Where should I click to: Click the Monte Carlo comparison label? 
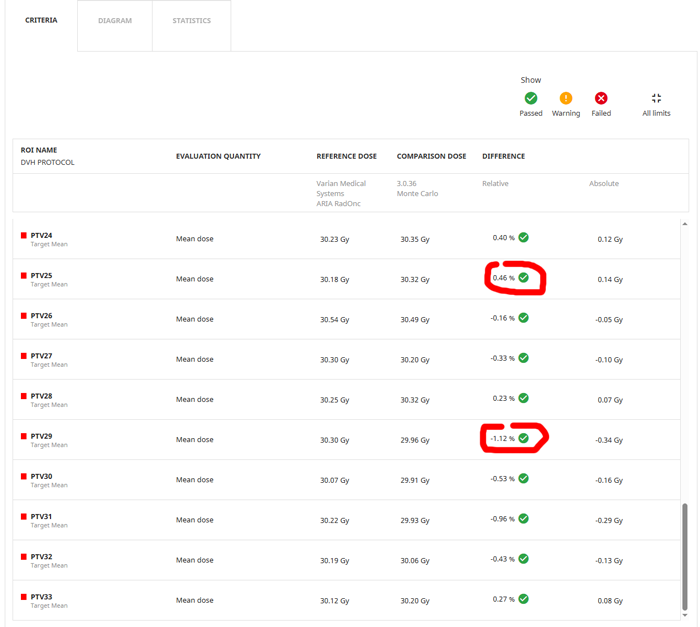417,193
